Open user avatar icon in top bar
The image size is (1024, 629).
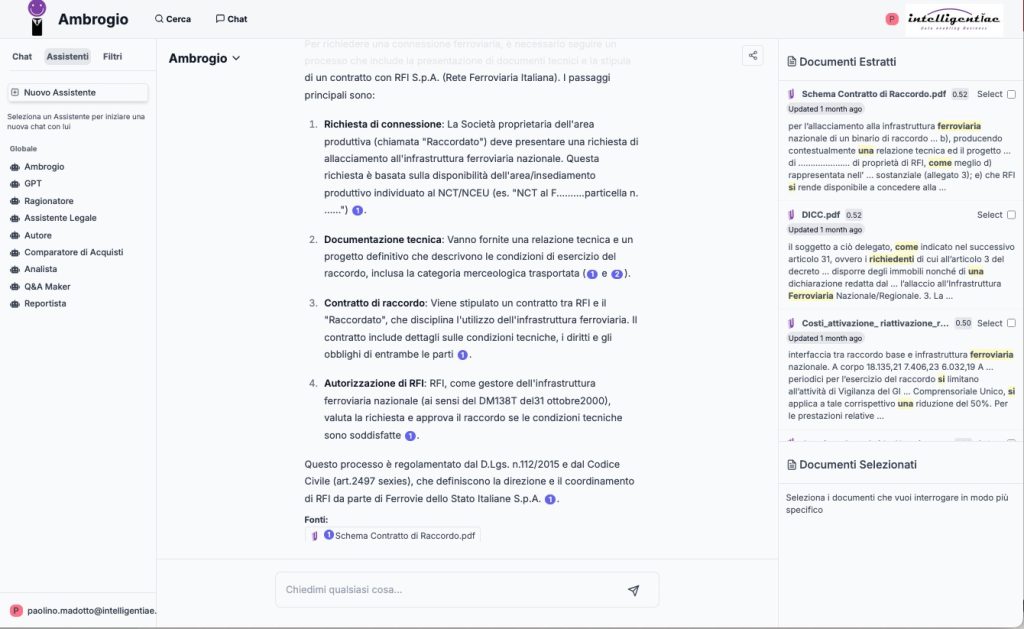(892, 19)
